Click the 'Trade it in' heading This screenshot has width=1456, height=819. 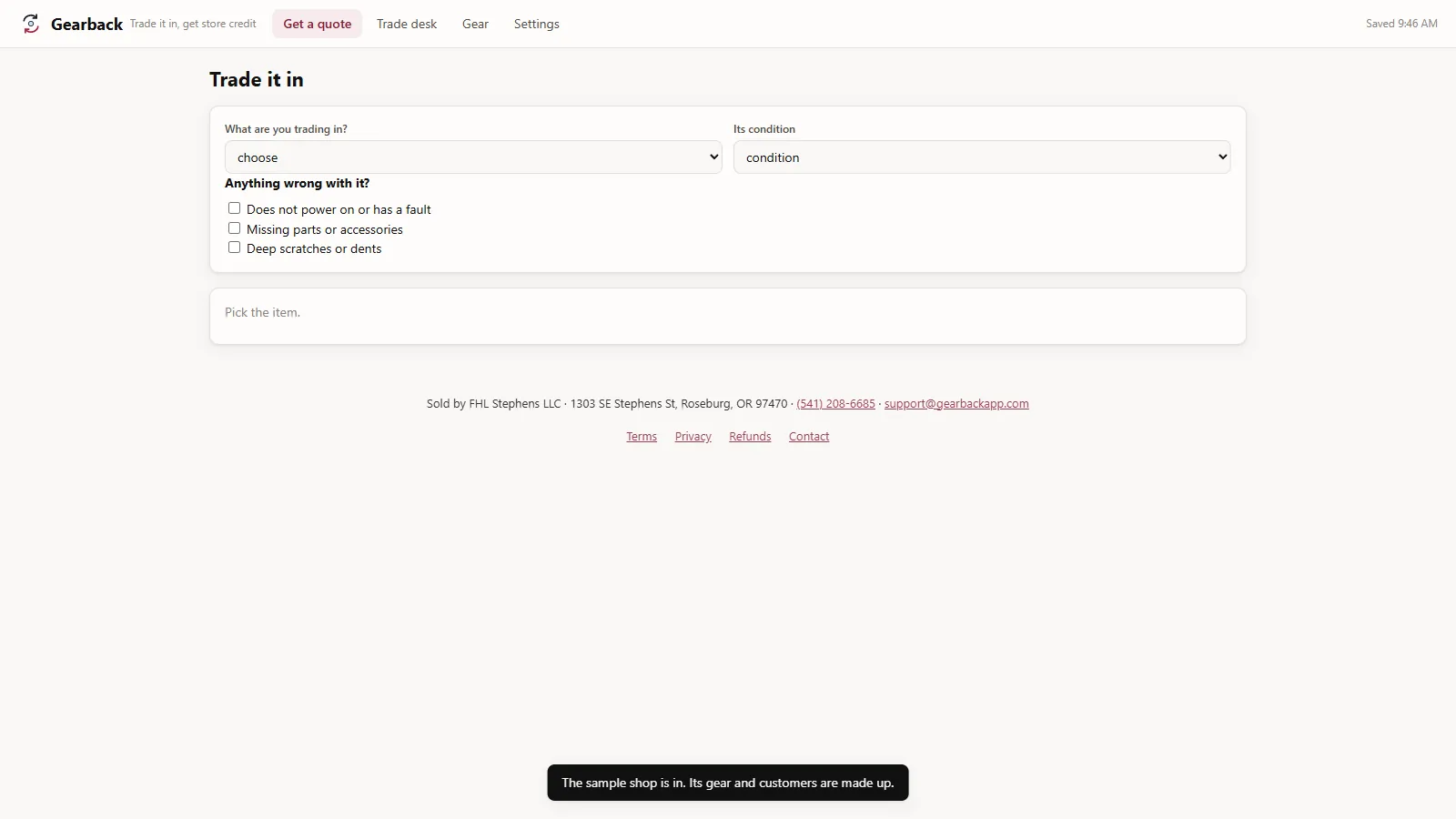(257, 79)
